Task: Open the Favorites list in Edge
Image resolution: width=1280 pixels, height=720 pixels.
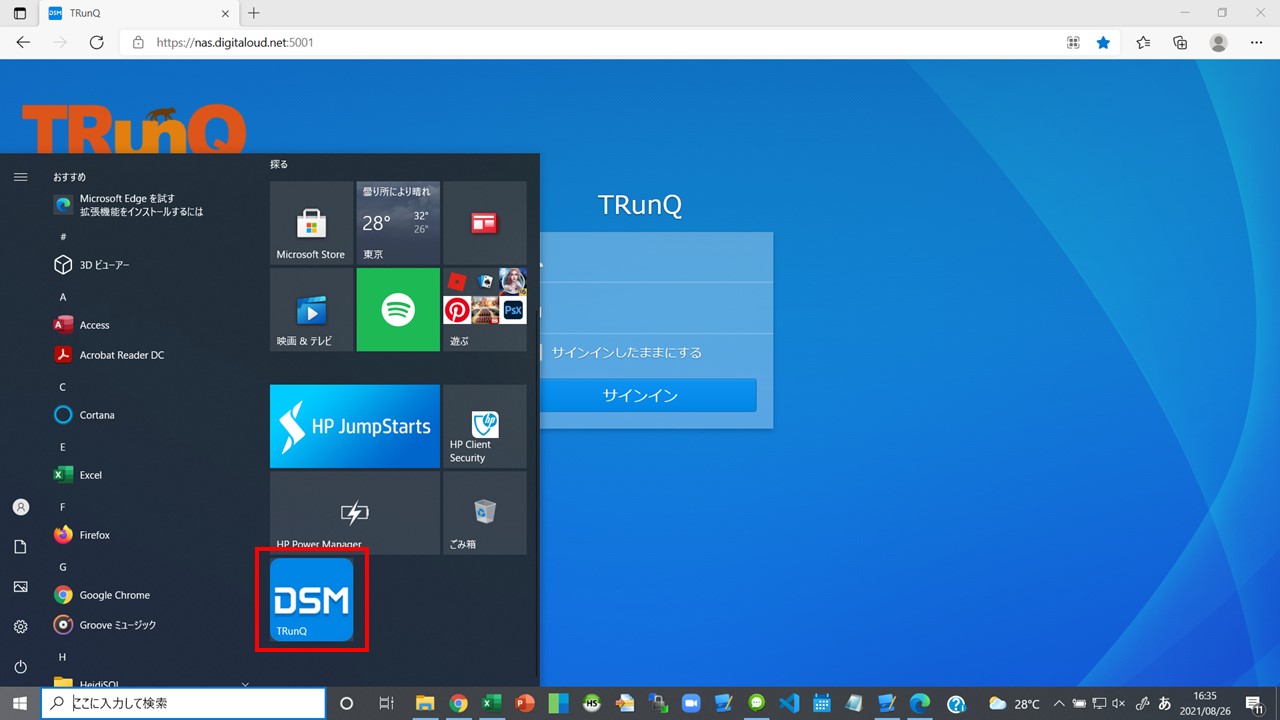Action: pos(1143,43)
